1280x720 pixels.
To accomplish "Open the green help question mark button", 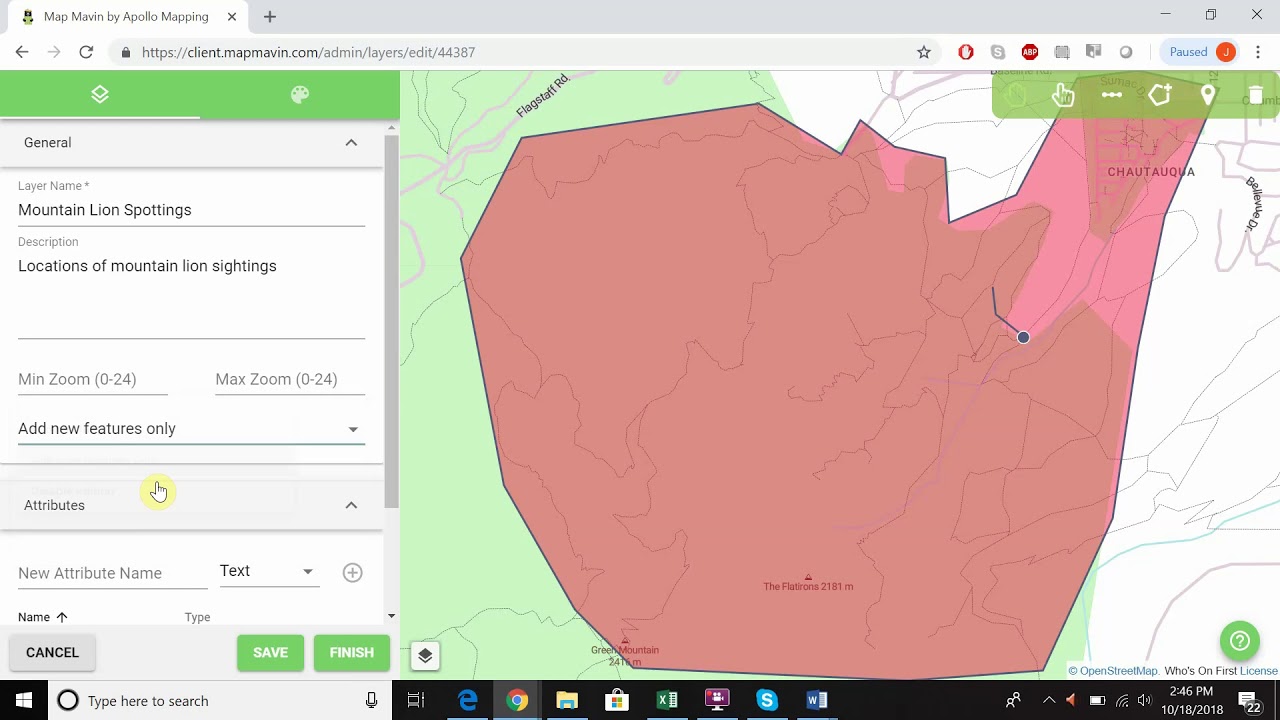I will click(x=1240, y=641).
